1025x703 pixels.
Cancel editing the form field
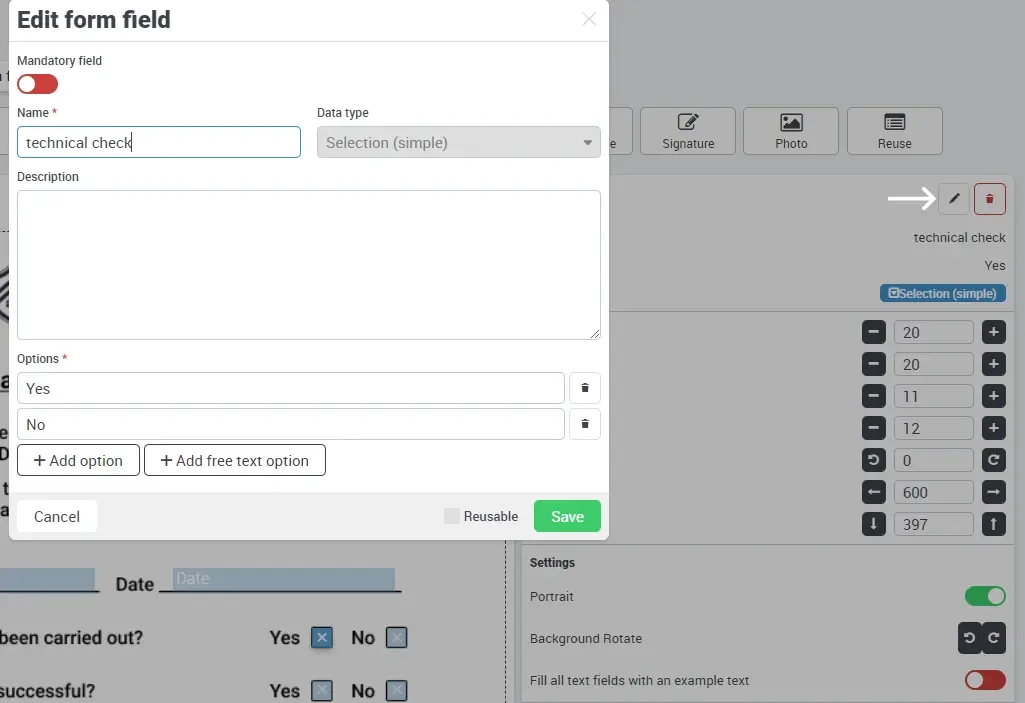click(x=57, y=516)
